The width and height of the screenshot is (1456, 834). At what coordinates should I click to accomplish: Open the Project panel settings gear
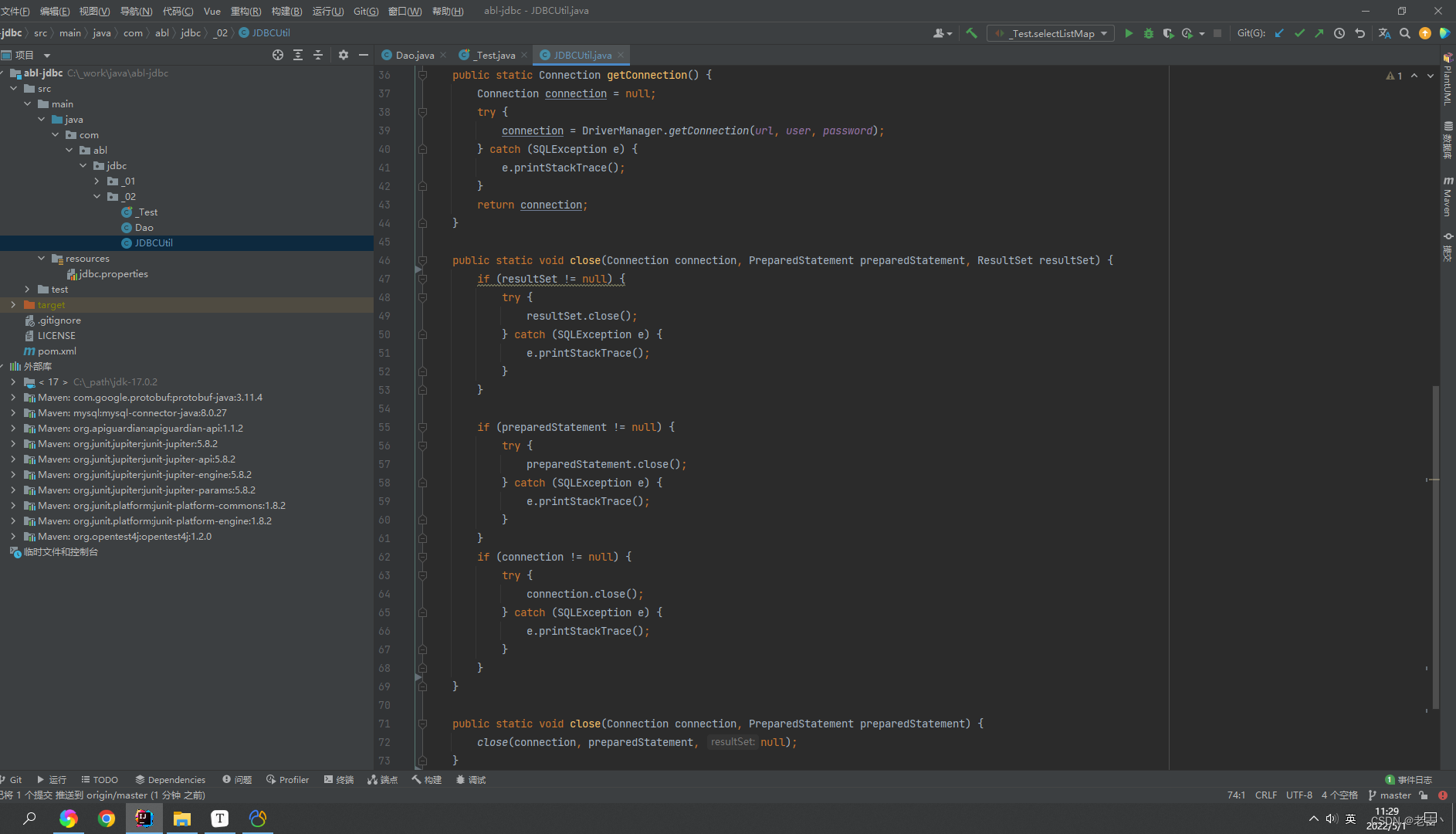(x=344, y=55)
